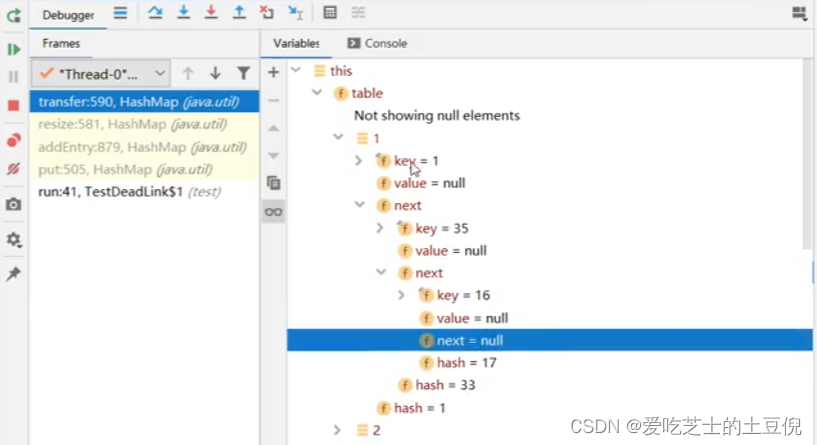Viewport: 817px width, 445px height.
Task: Step out of method
Action: click(x=239, y=13)
